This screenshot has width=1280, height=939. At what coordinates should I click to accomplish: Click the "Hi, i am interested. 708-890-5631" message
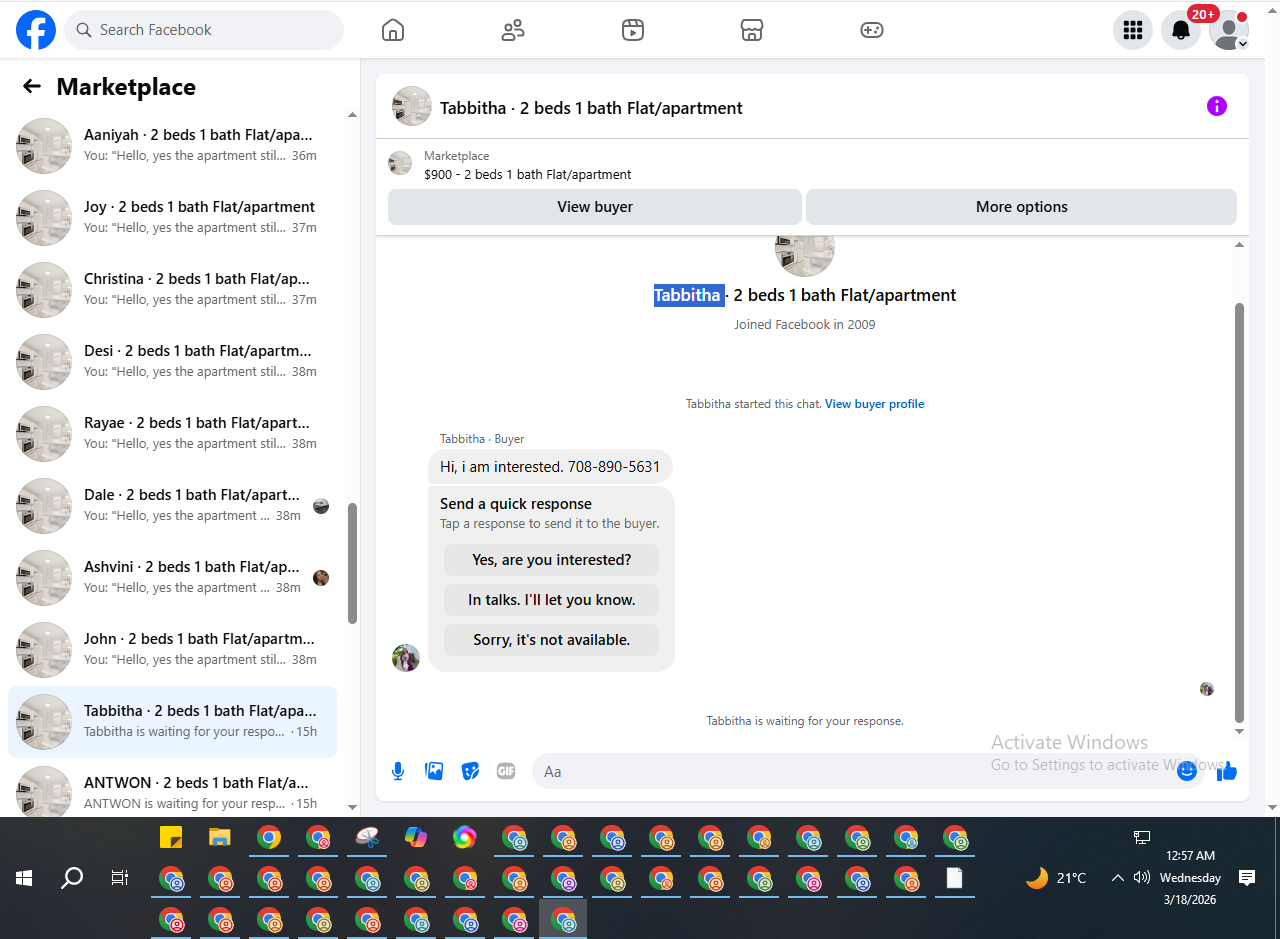[x=550, y=467]
